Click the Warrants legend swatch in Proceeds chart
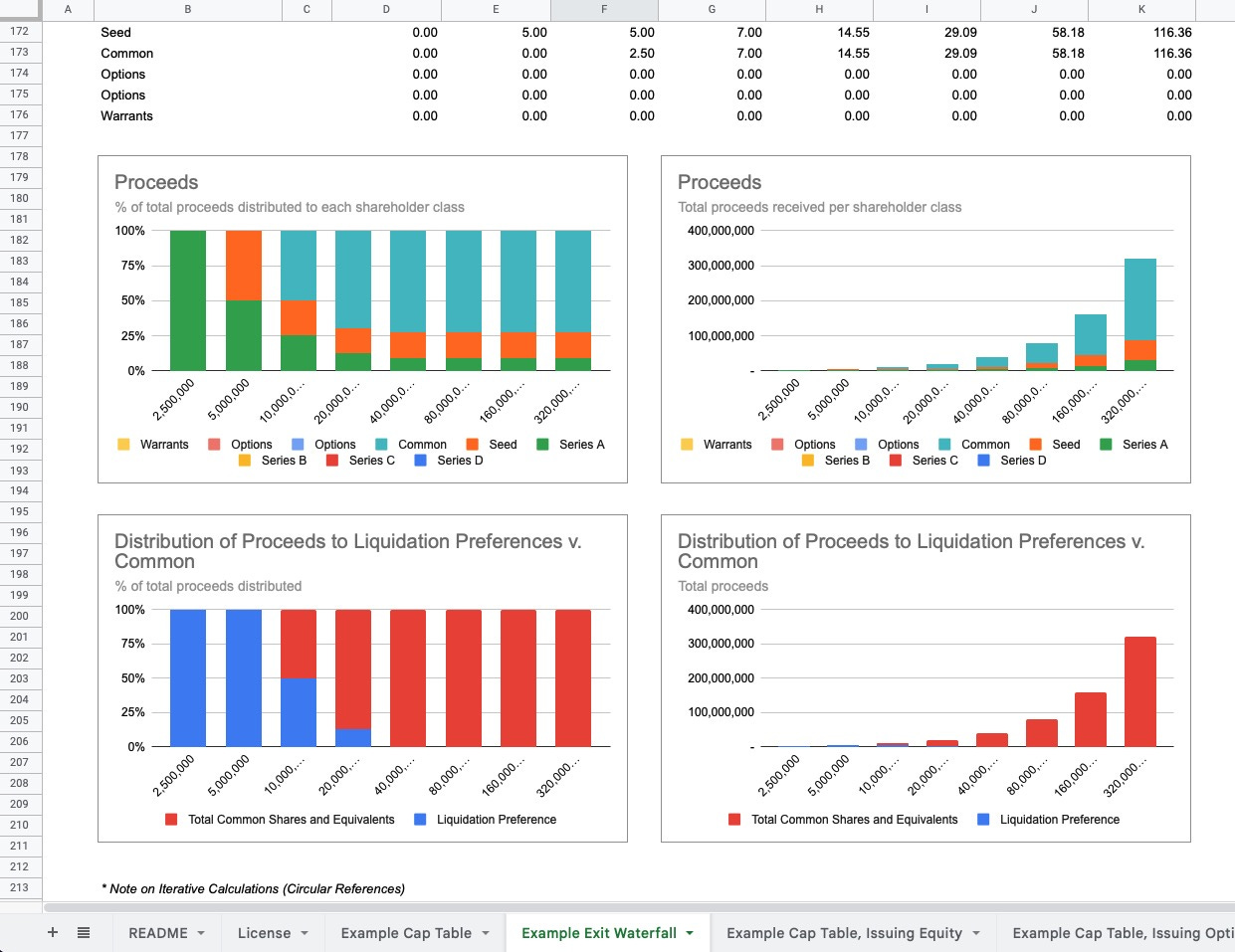This screenshot has width=1235, height=952. click(x=123, y=444)
